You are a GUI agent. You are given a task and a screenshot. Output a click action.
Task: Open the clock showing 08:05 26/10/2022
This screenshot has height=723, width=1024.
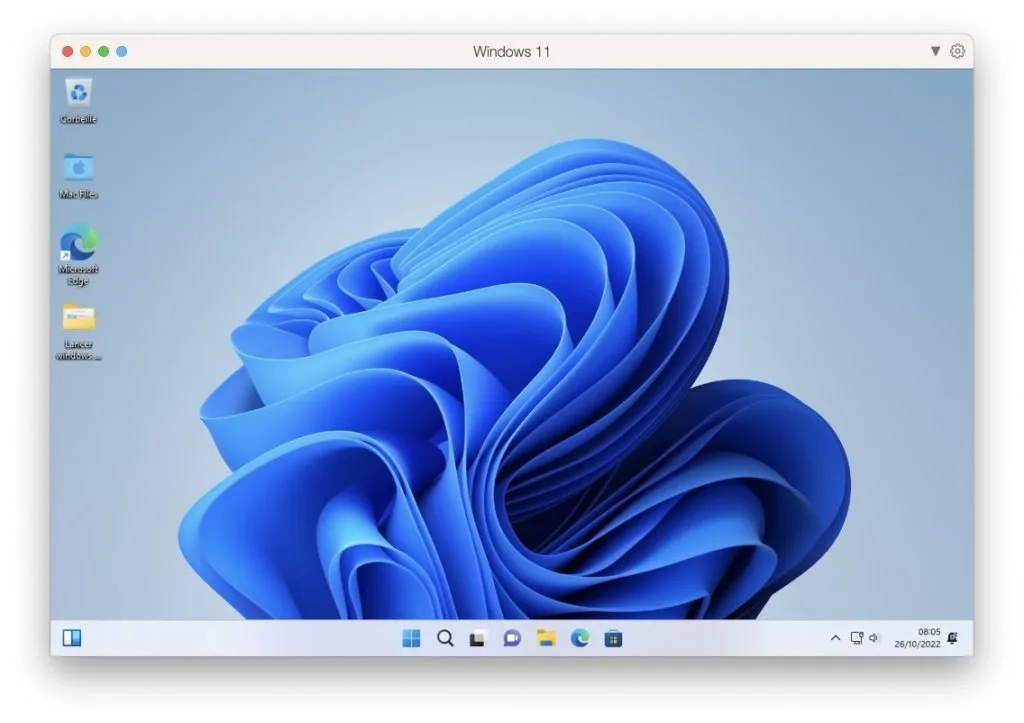[918, 637]
